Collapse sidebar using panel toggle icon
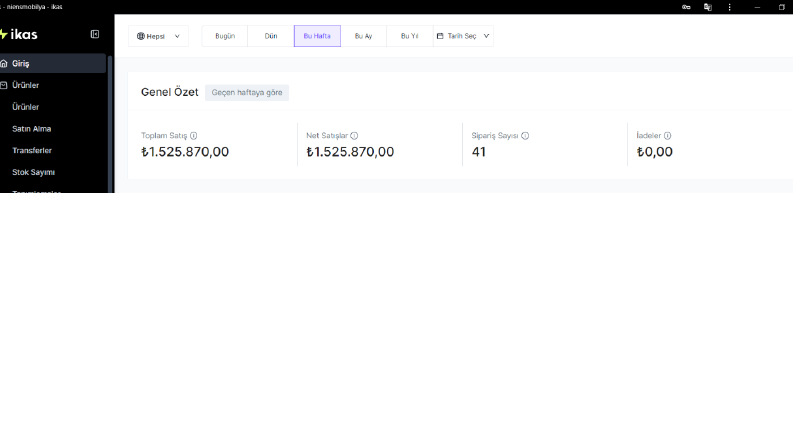 pyautogui.click(x=95, y=34)
